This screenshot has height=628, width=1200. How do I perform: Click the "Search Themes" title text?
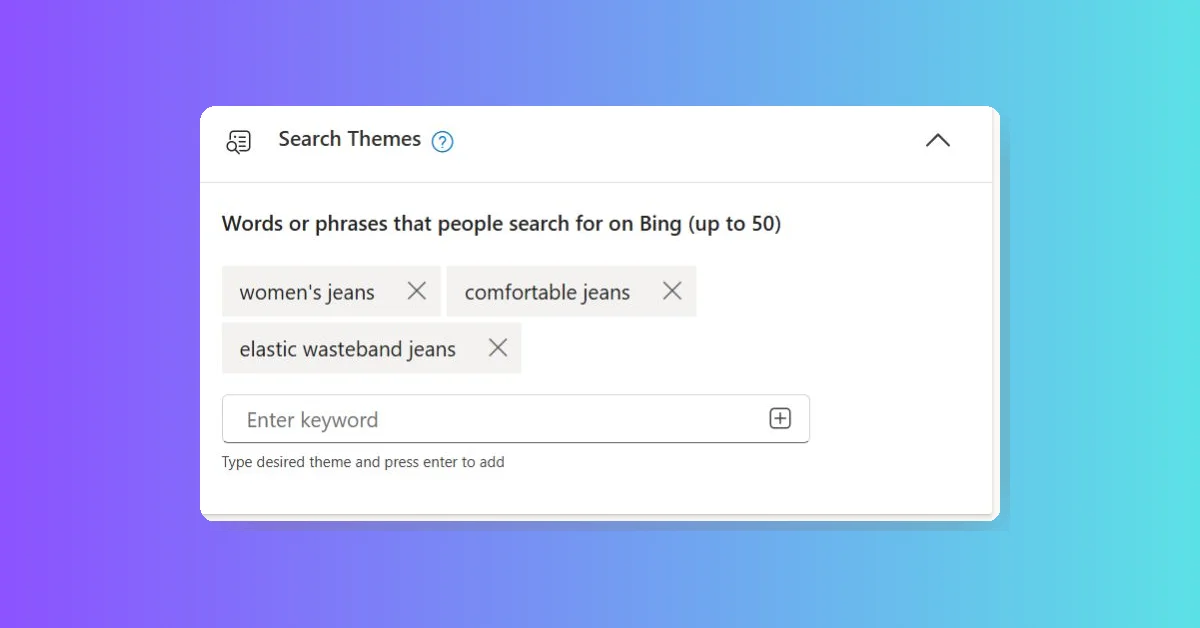point(349,140)
